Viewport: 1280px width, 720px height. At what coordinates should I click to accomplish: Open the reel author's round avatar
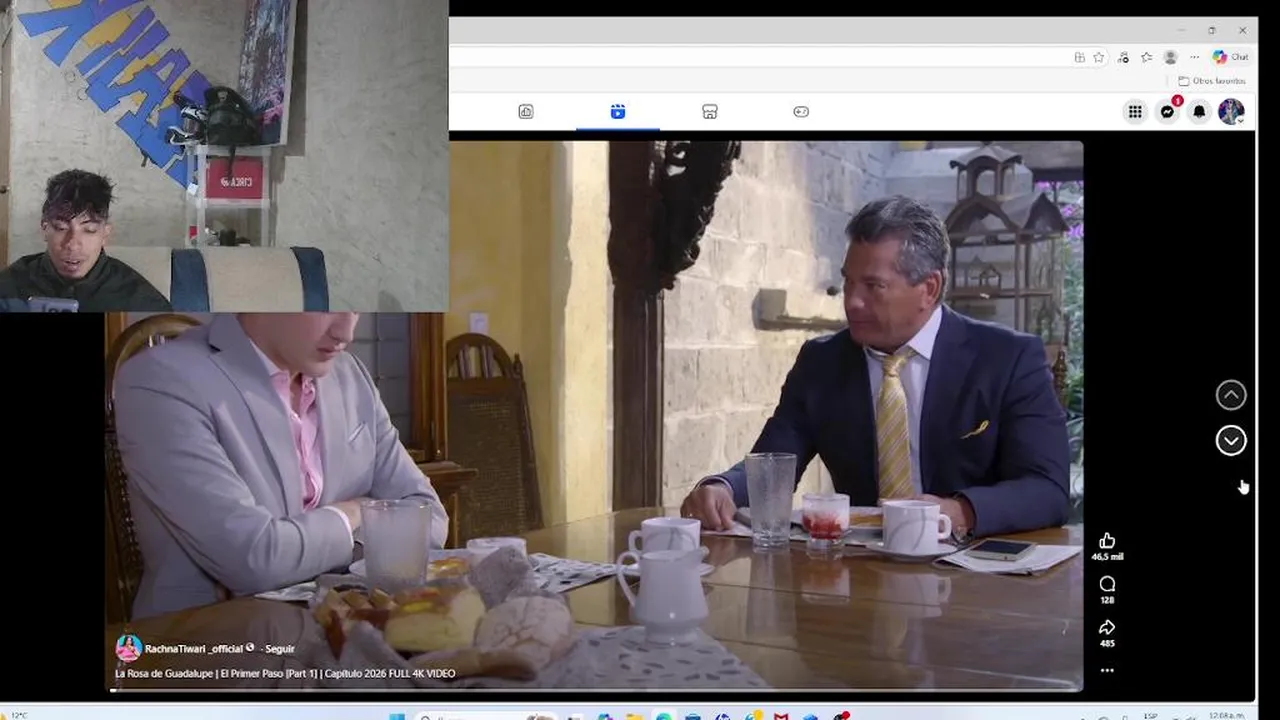(x=128, y=648)
